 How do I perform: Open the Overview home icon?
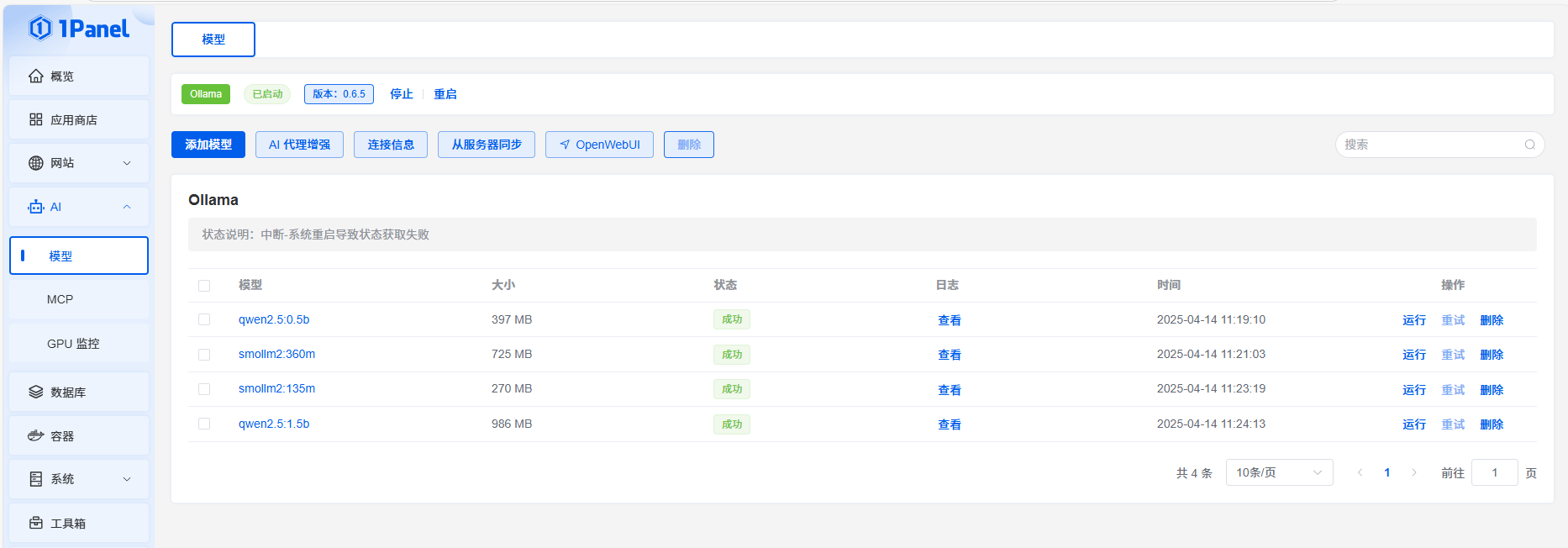point(35,76)
